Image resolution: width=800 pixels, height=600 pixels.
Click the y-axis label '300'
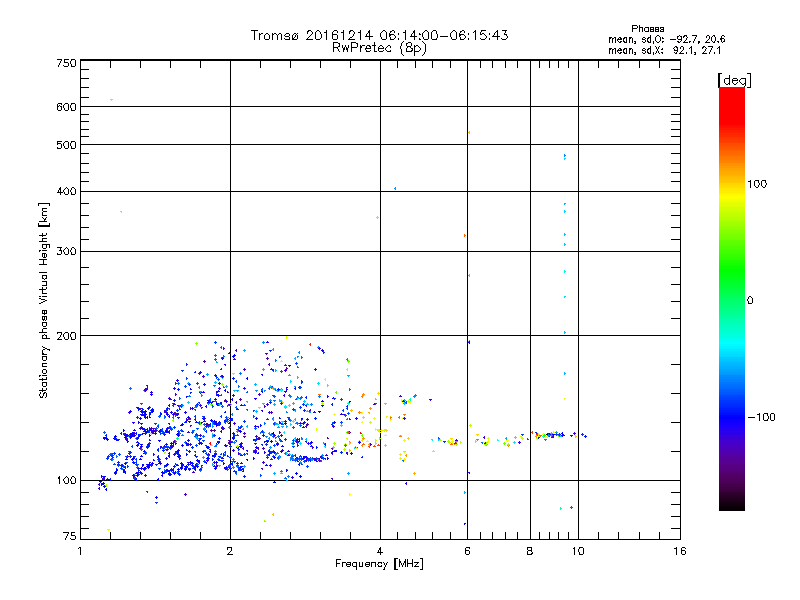[66, 252]
